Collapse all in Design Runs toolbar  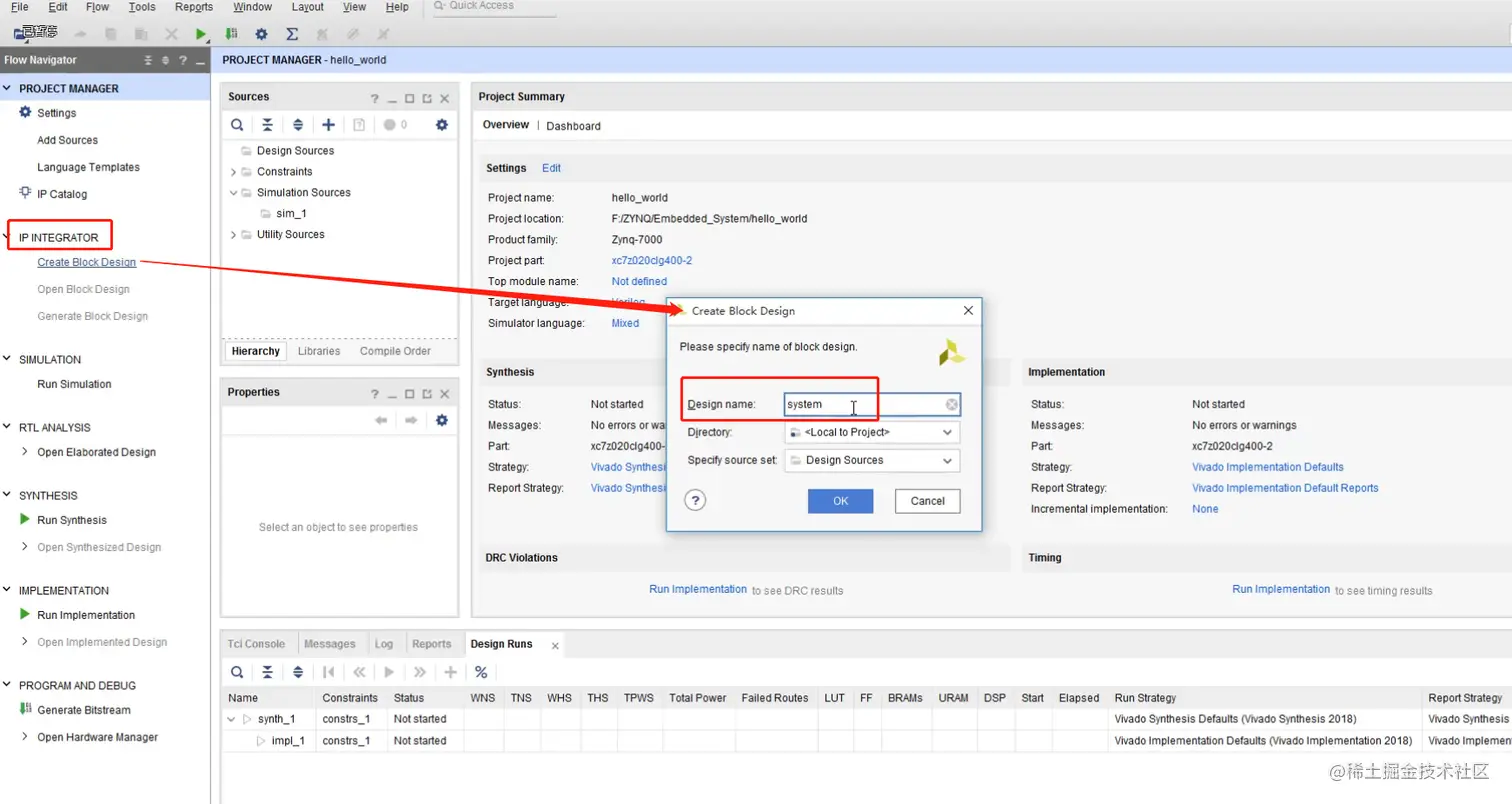(x=267, y=672)
